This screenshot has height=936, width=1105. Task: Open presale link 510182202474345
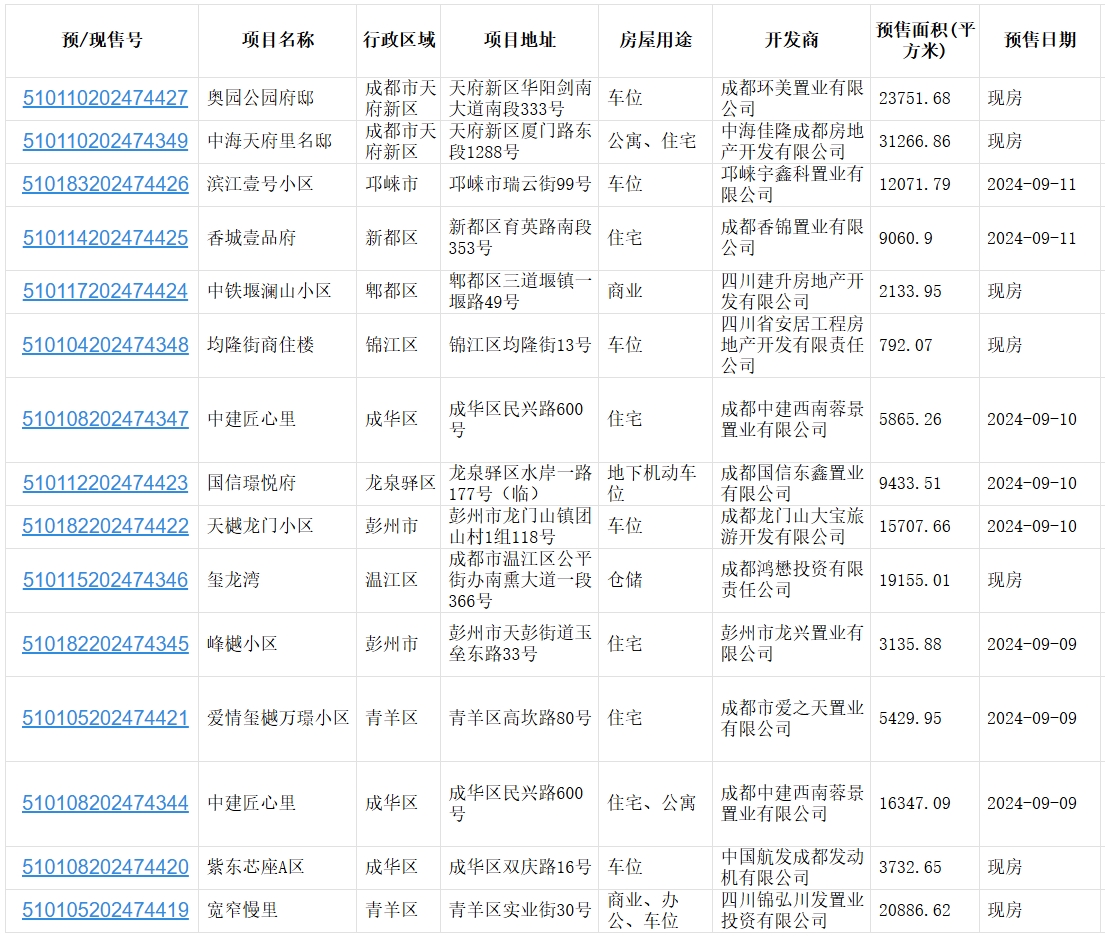tap(105, 644)
